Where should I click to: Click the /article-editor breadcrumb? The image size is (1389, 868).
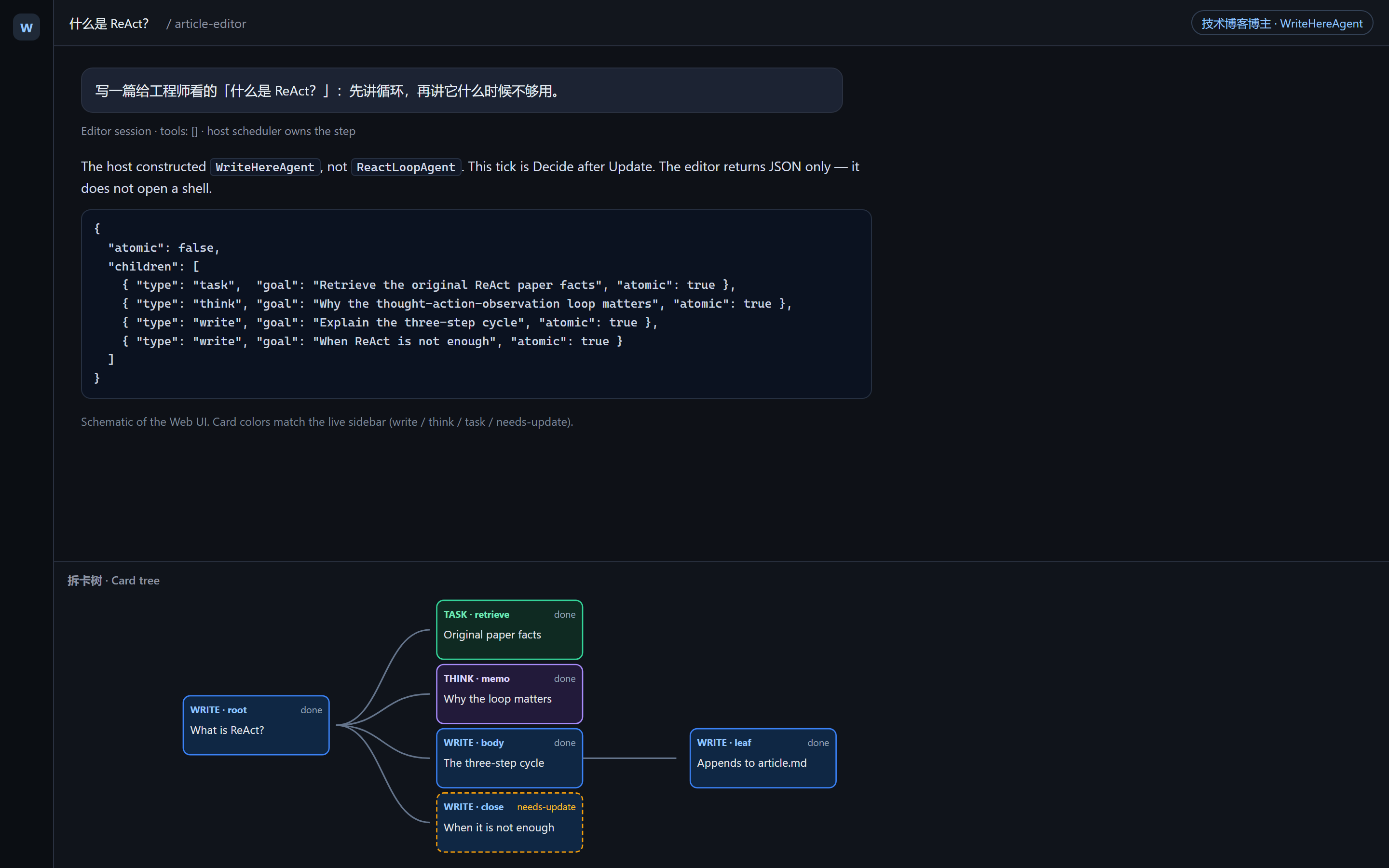tap(206, 24)
